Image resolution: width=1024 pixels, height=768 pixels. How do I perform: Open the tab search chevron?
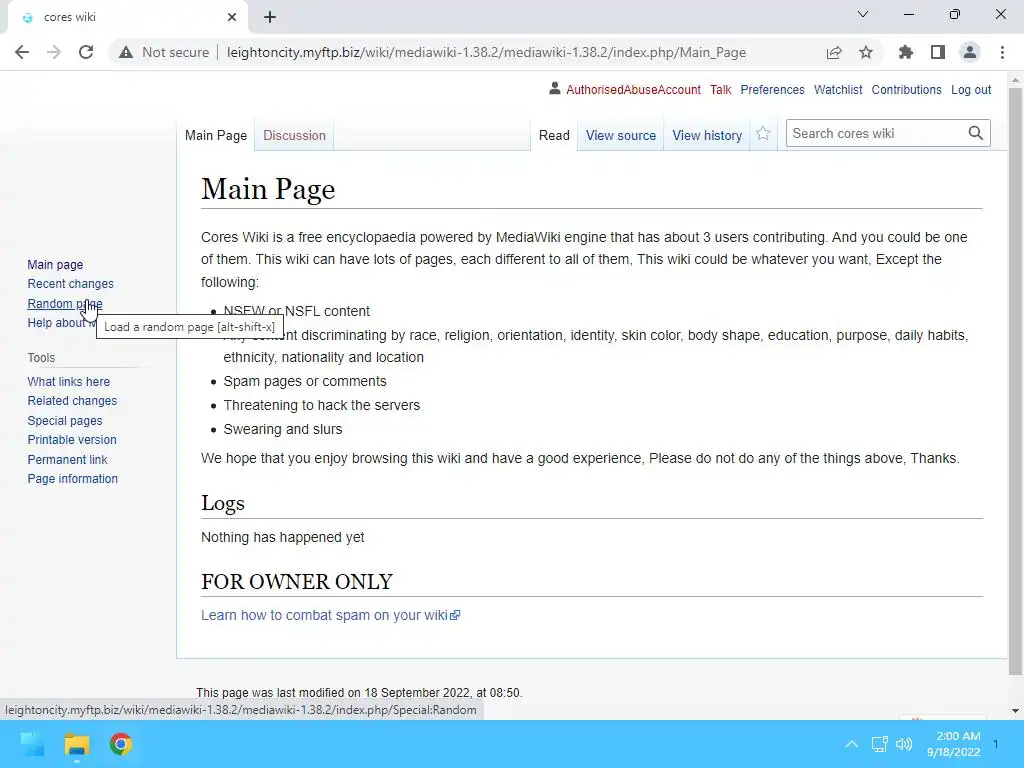click(863, 14)
